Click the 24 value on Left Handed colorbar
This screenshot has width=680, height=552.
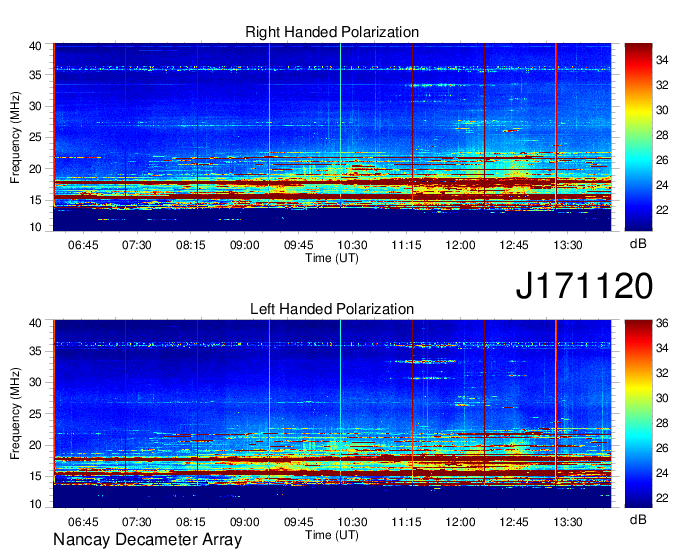pos(662,473)
